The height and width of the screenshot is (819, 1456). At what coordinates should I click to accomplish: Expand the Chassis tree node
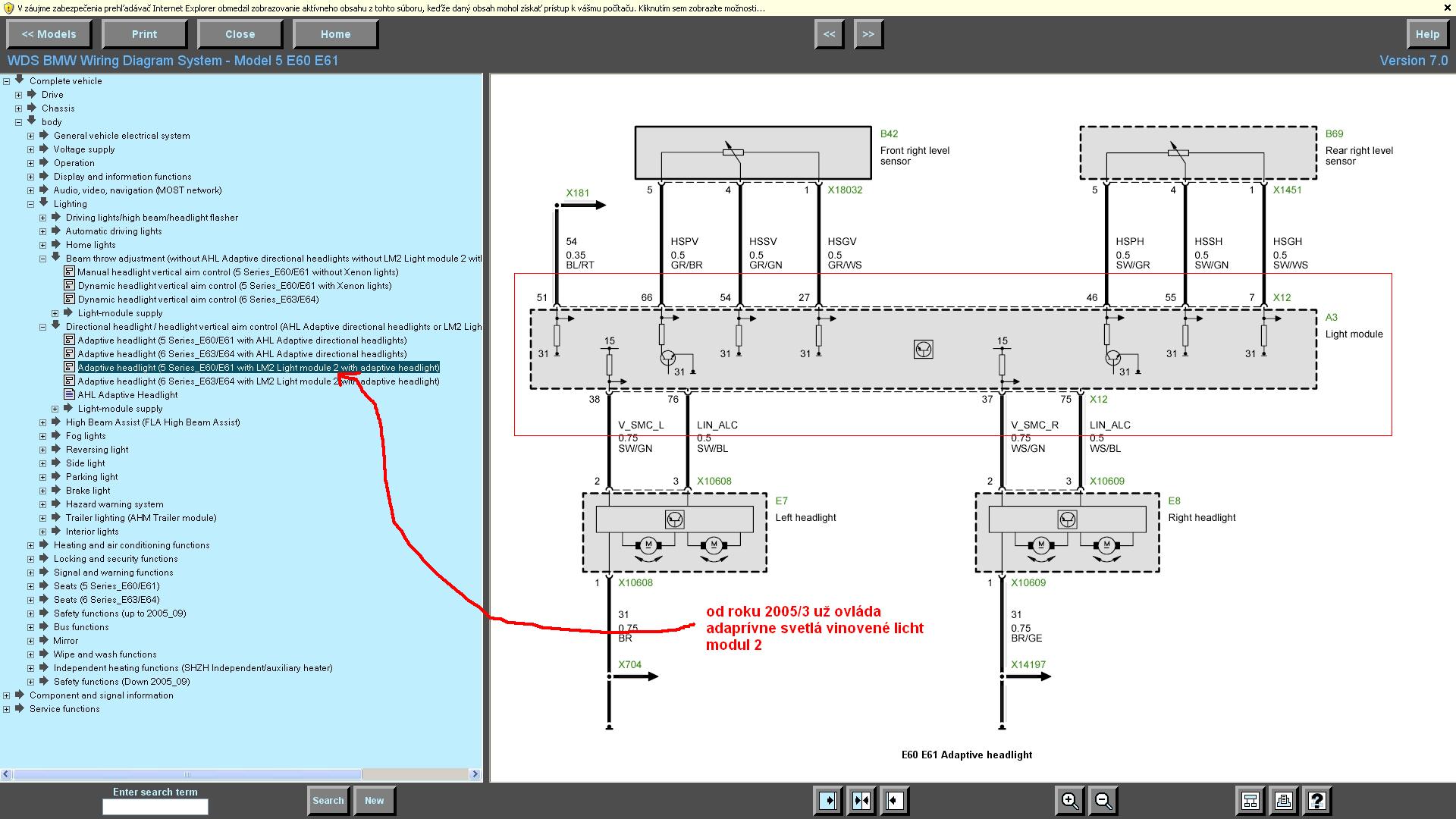coord(18,108)
